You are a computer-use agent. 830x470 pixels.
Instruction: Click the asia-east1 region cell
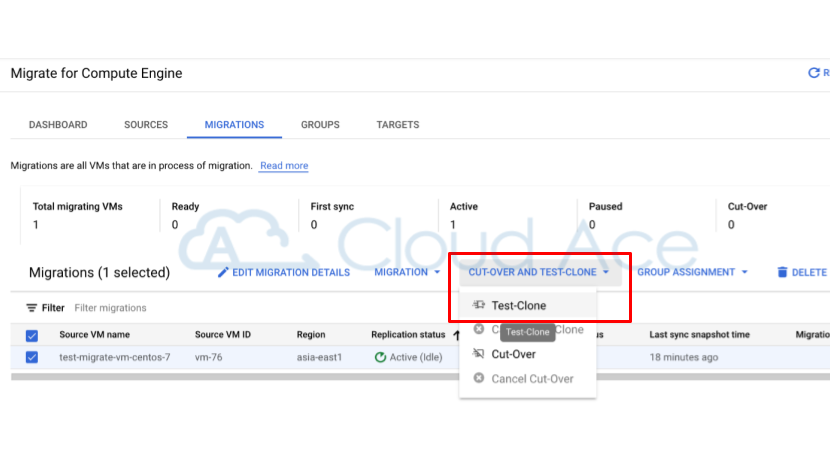[x=319, y=357]
